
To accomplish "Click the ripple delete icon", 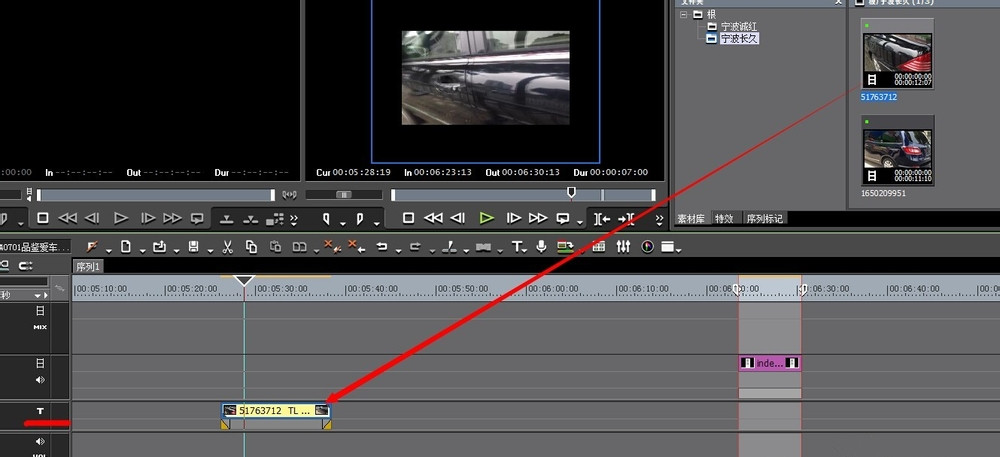I will coord(353,246).
